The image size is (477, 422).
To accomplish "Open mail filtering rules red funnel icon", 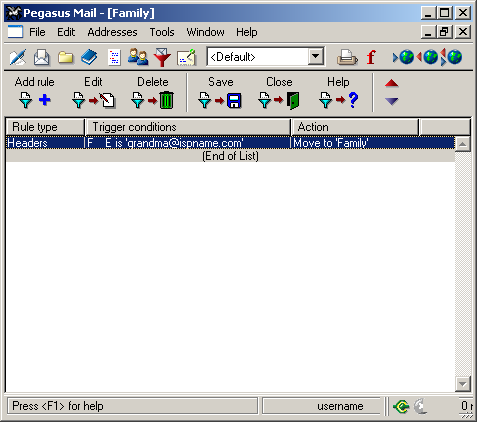I will (x=162, y=57).
